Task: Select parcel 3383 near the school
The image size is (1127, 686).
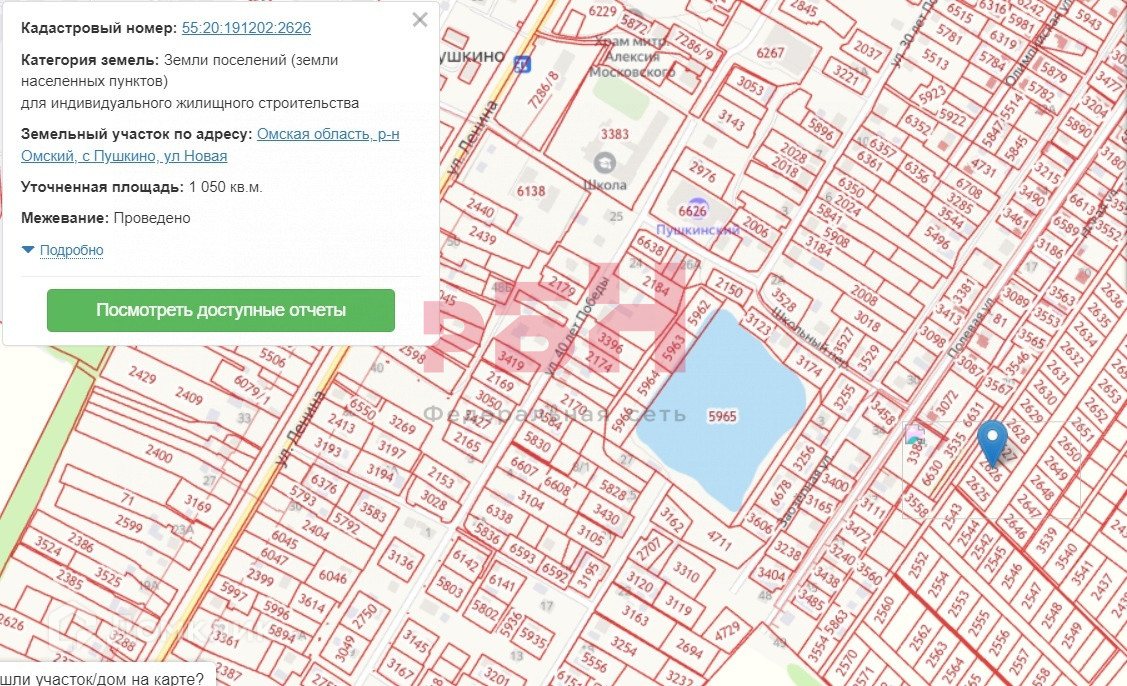Action: tap(615, 134)
